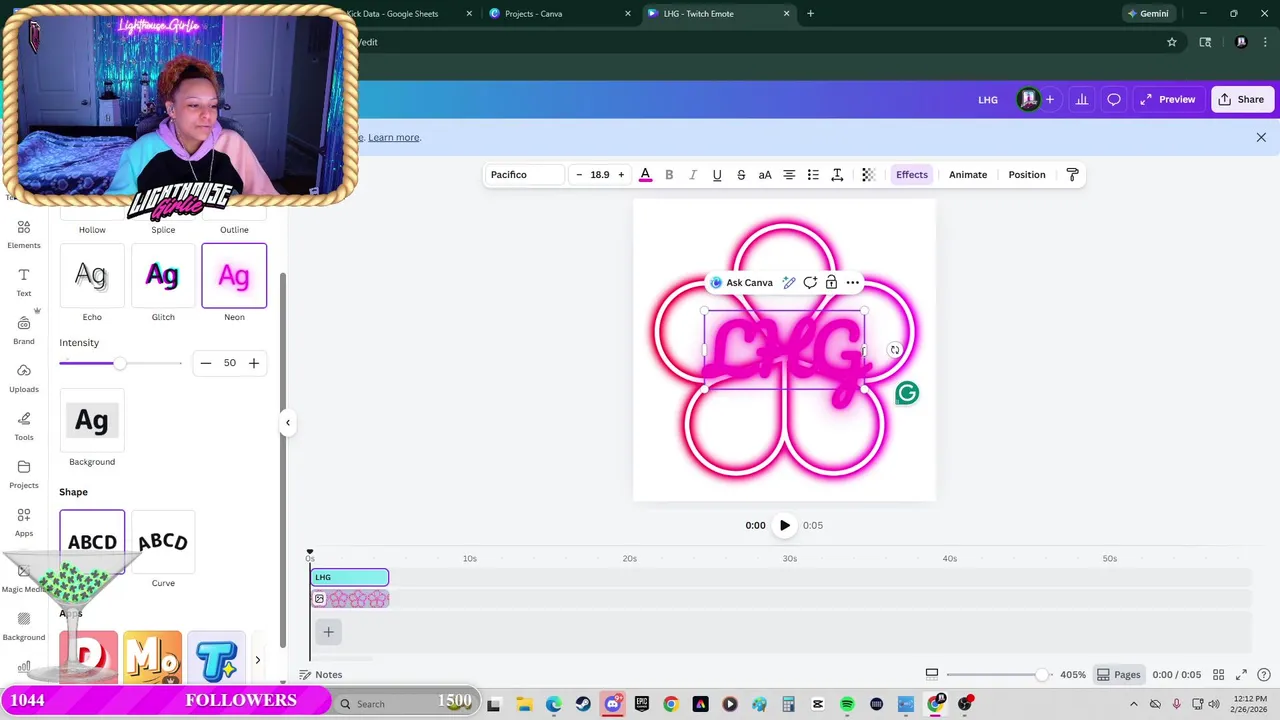Image resolution: width=1280 pixels, height=720 pixels.
Task: Select the Echo text effect
Action: (x=92, y=275)
